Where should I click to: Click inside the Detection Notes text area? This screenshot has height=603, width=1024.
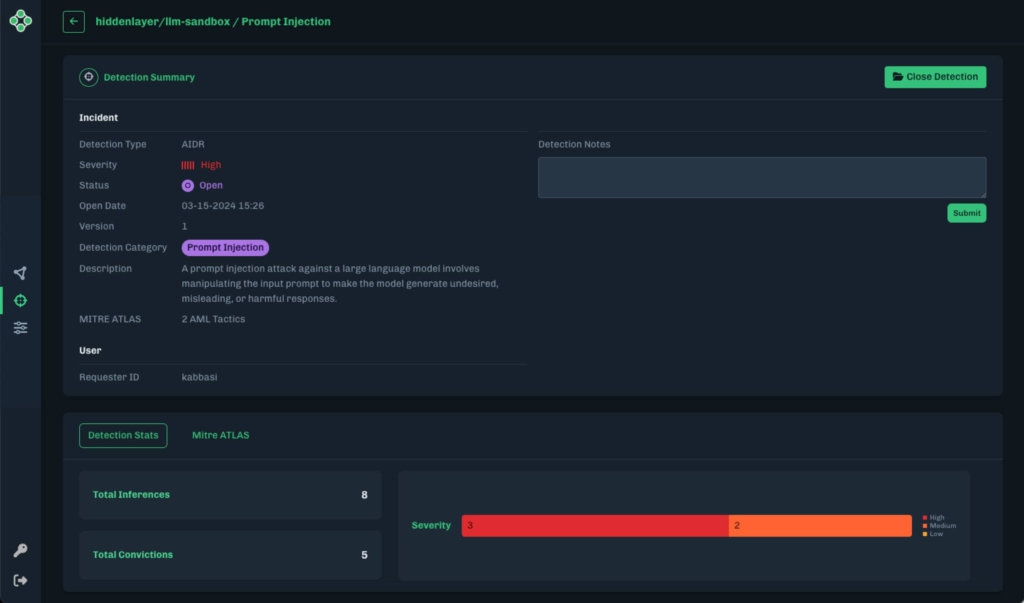(x=762, y=177)
